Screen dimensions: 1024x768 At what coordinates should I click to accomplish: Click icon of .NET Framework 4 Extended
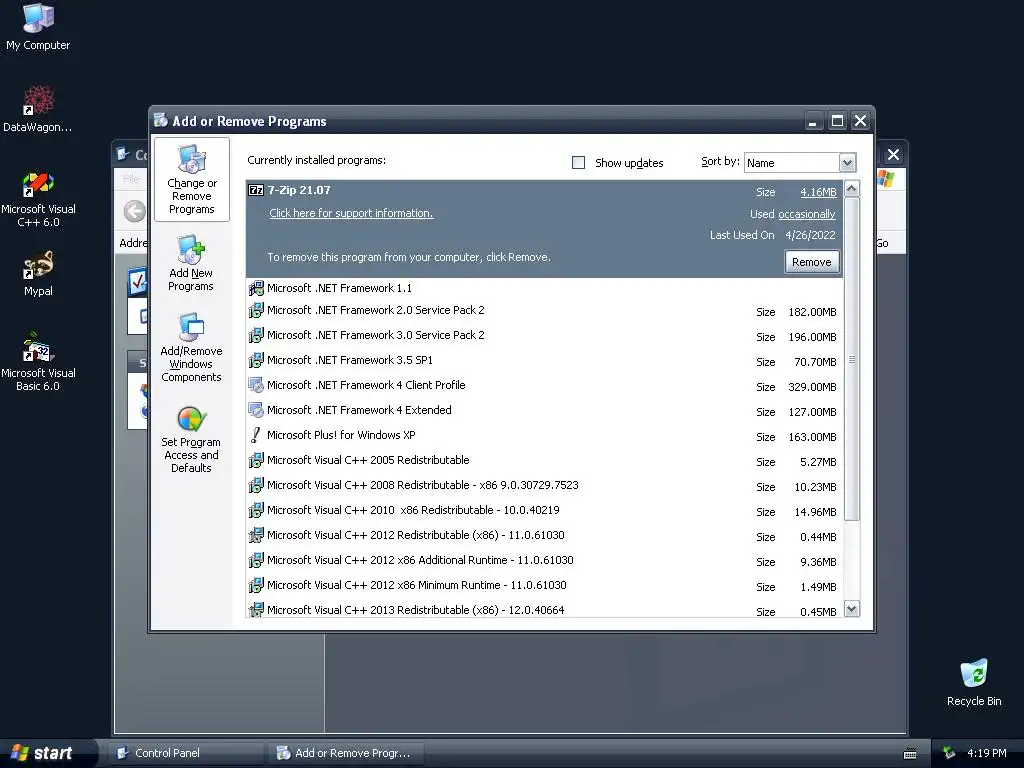256,410
